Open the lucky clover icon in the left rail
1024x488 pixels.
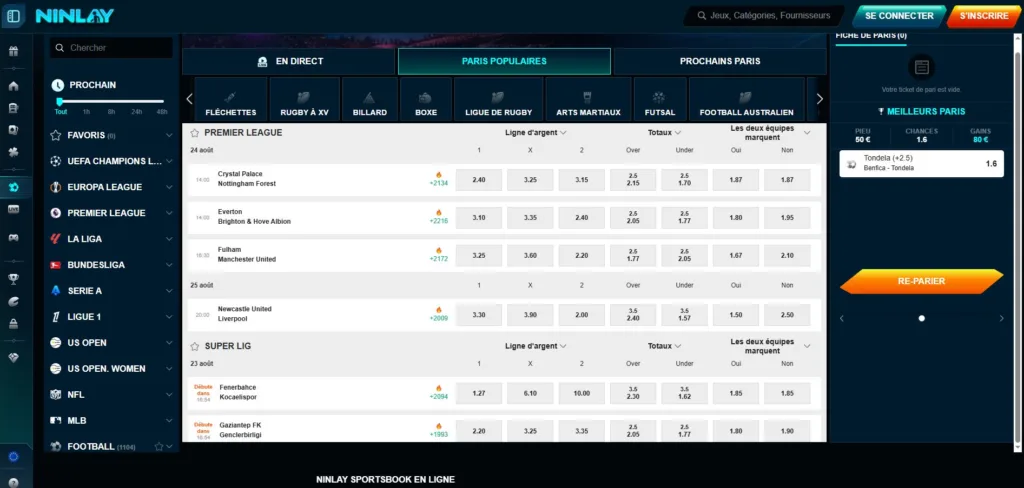click(13, 152)
